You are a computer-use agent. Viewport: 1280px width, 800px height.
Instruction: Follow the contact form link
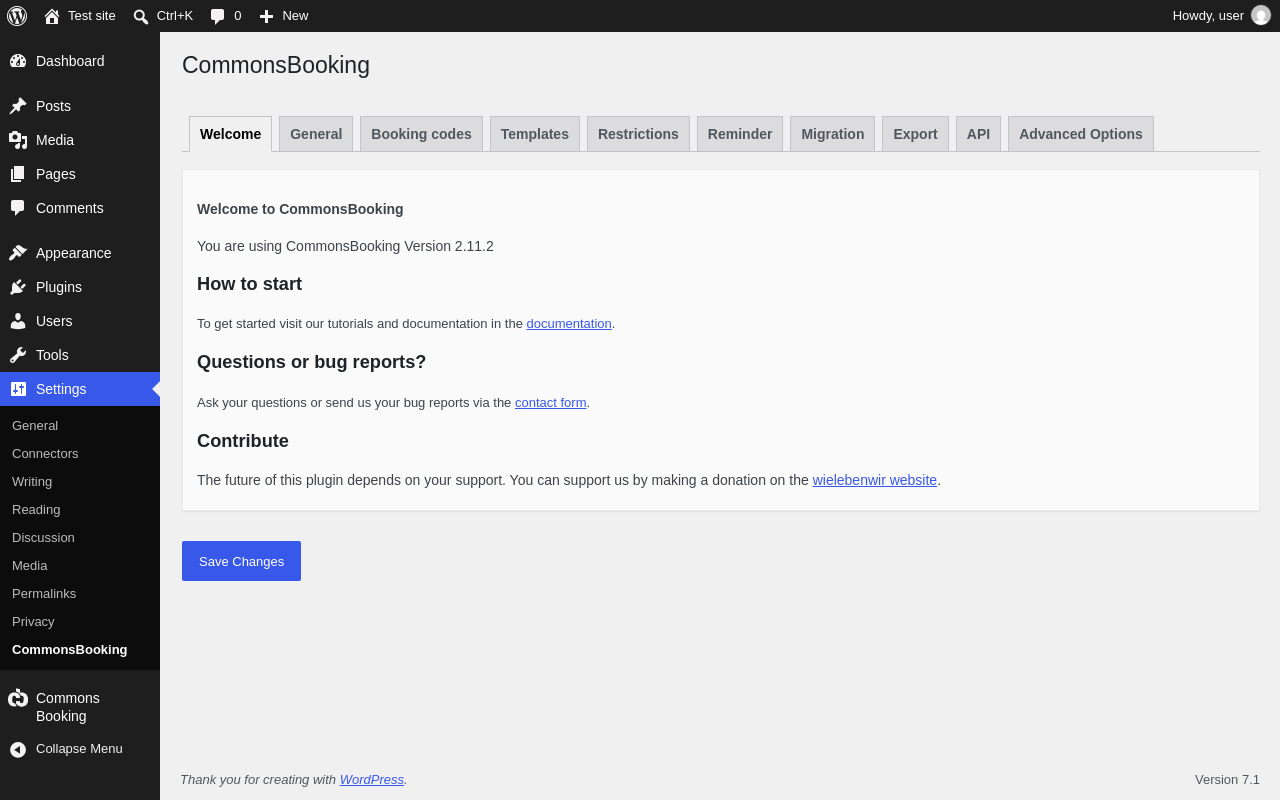551,402
